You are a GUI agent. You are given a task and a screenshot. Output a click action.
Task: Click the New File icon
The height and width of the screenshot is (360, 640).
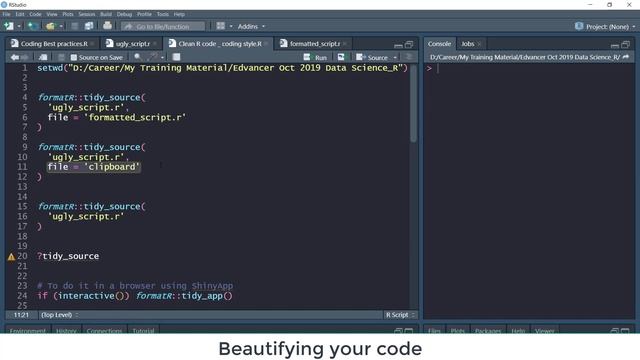[x=9, y=26]
